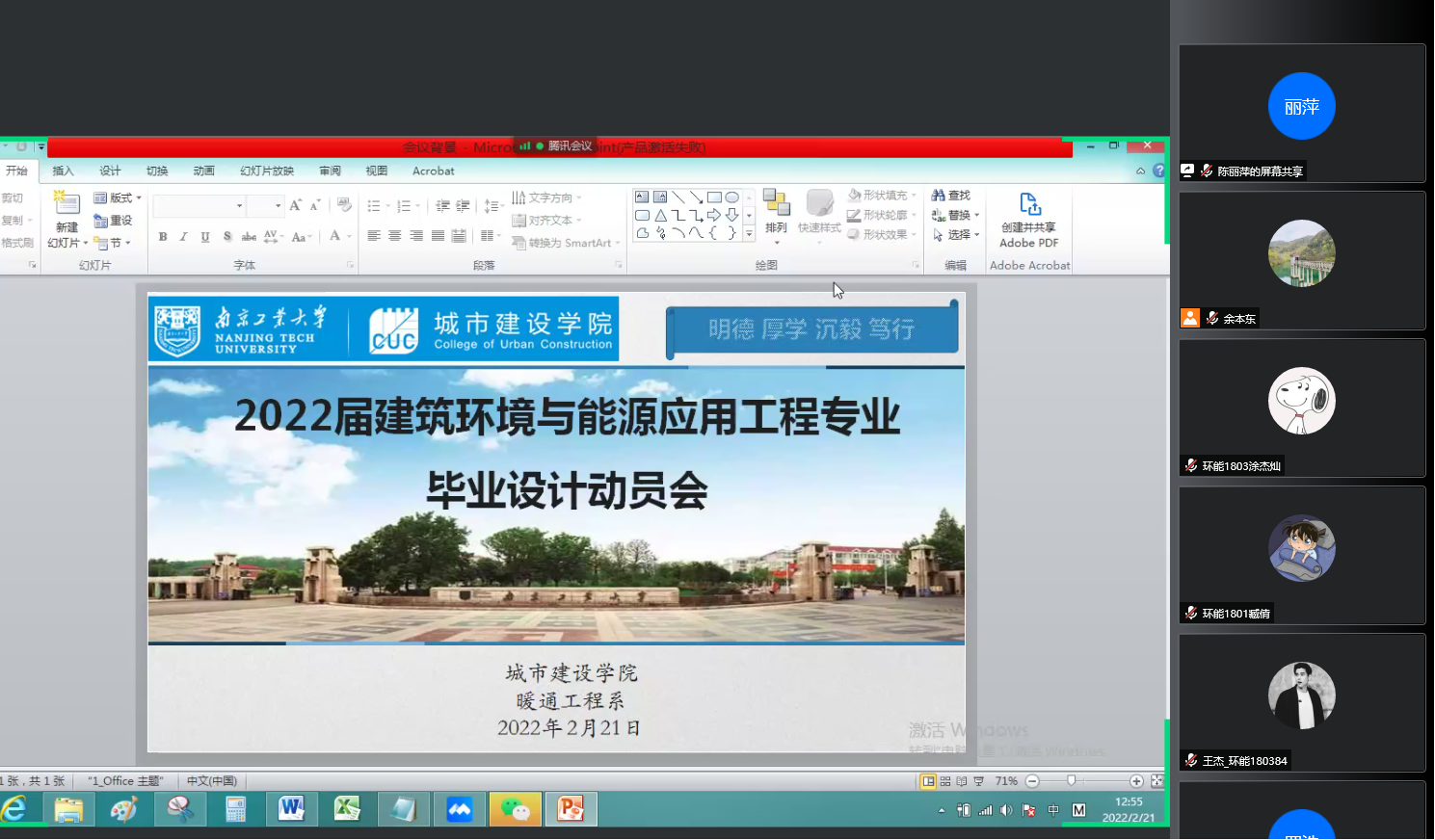Select the right arrow shape in gallery

714,215
